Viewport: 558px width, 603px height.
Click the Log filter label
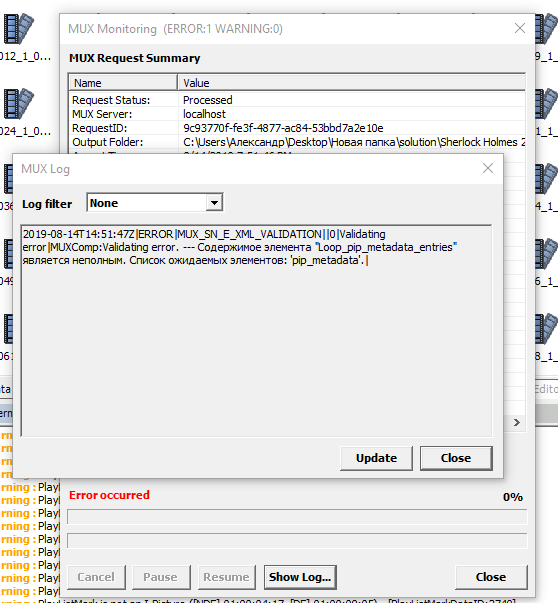[47, 204]
